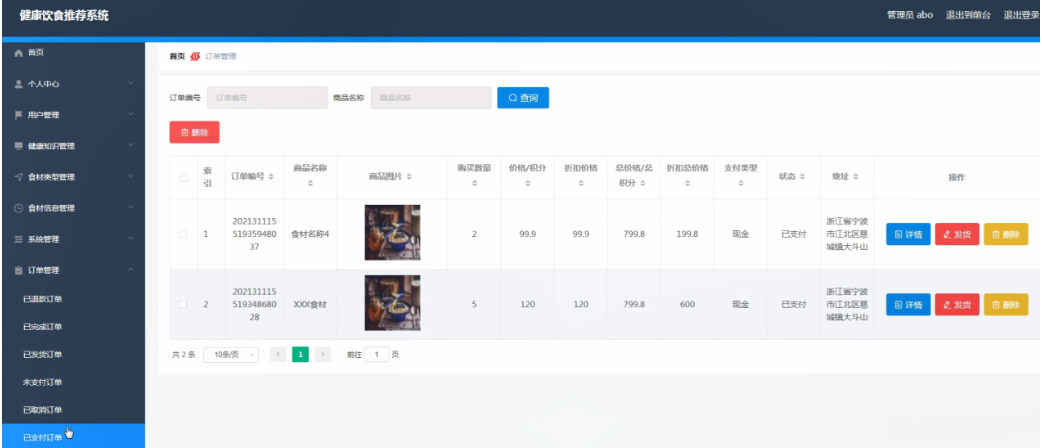Viewport: 1042px width, 448px height.
Task: Click 退出登录 in the header
Action: click(1021, 15)
